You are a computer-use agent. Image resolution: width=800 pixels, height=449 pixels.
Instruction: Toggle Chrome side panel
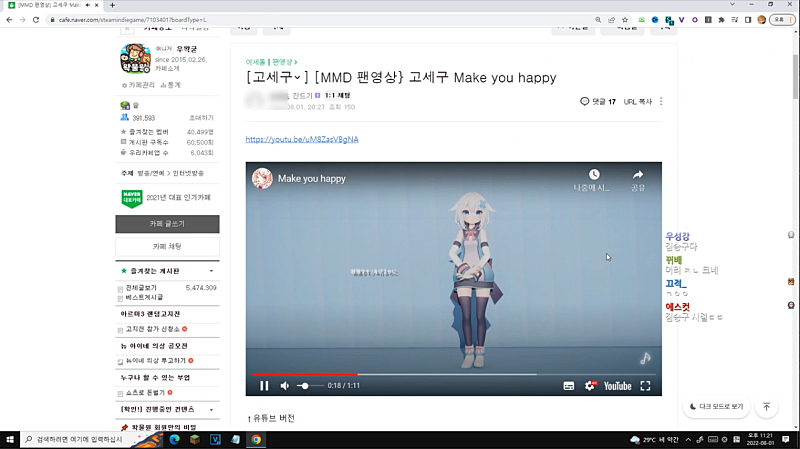click(748, 20)
